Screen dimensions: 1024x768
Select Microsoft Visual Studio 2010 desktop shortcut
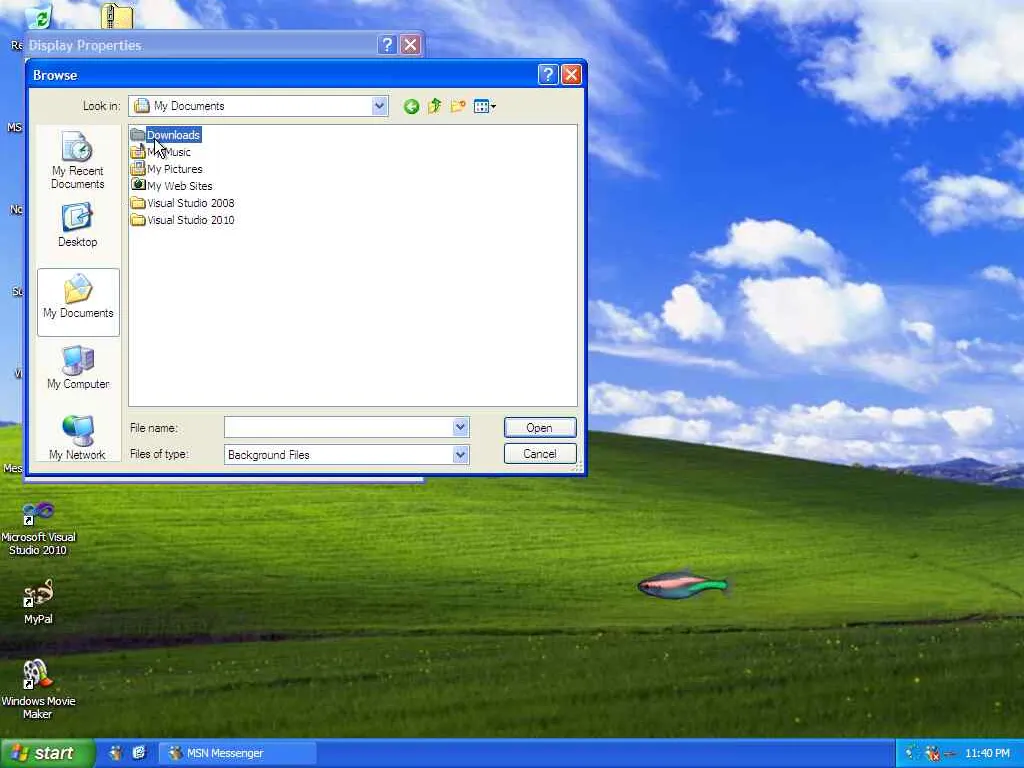coord(38,528)
